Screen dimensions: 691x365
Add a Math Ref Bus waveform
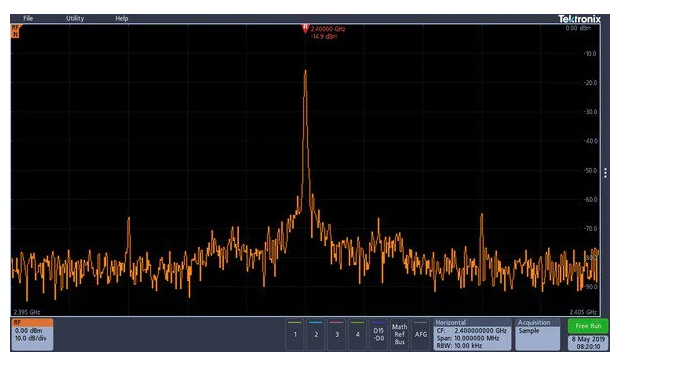coord(399,335)
